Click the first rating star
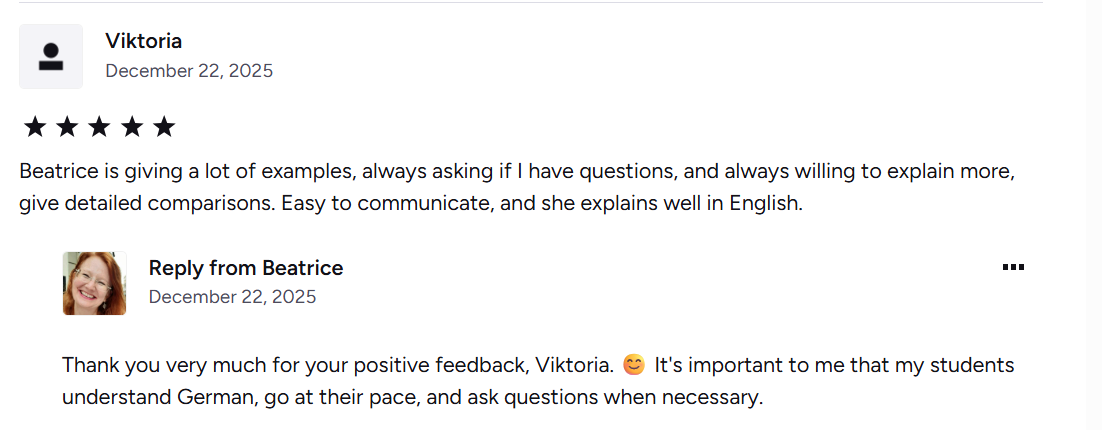Viewport: 1102px width, 430px height. [35, 127]
